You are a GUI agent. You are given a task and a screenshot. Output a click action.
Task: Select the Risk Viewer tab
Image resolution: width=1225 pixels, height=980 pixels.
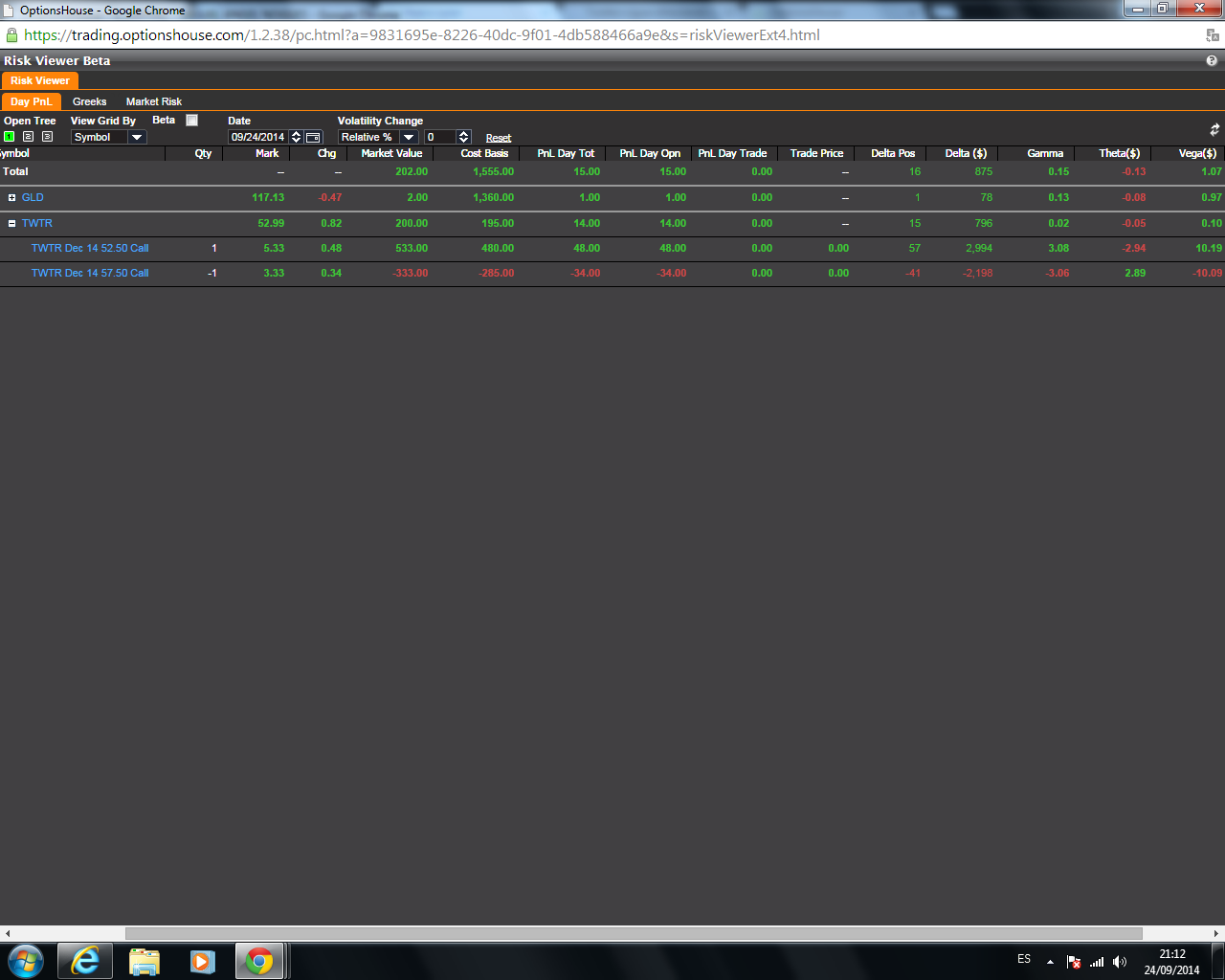coord(40,80)
